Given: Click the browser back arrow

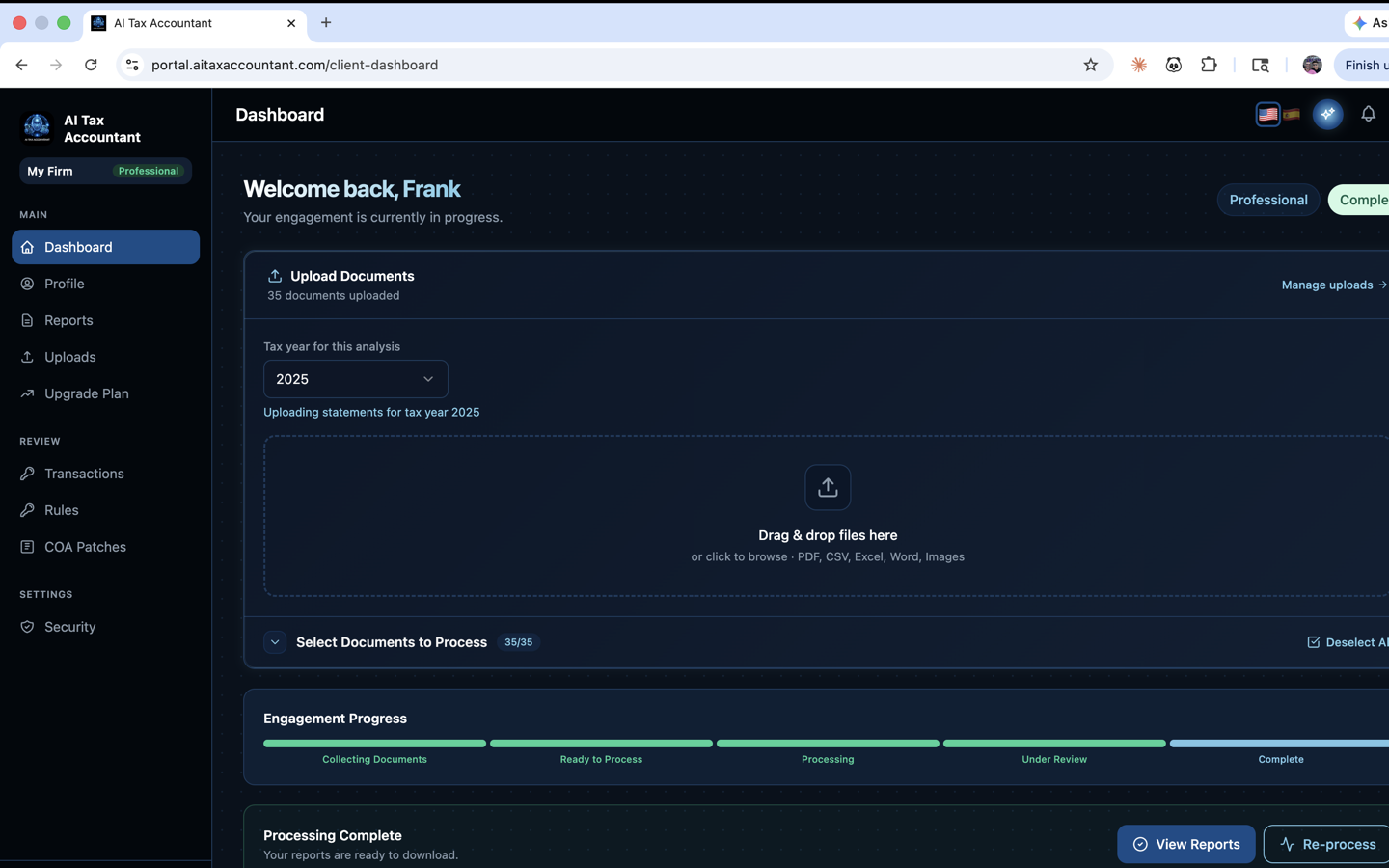Looking at the screenshot, I should pyautogui.click(x=21, y=65).
